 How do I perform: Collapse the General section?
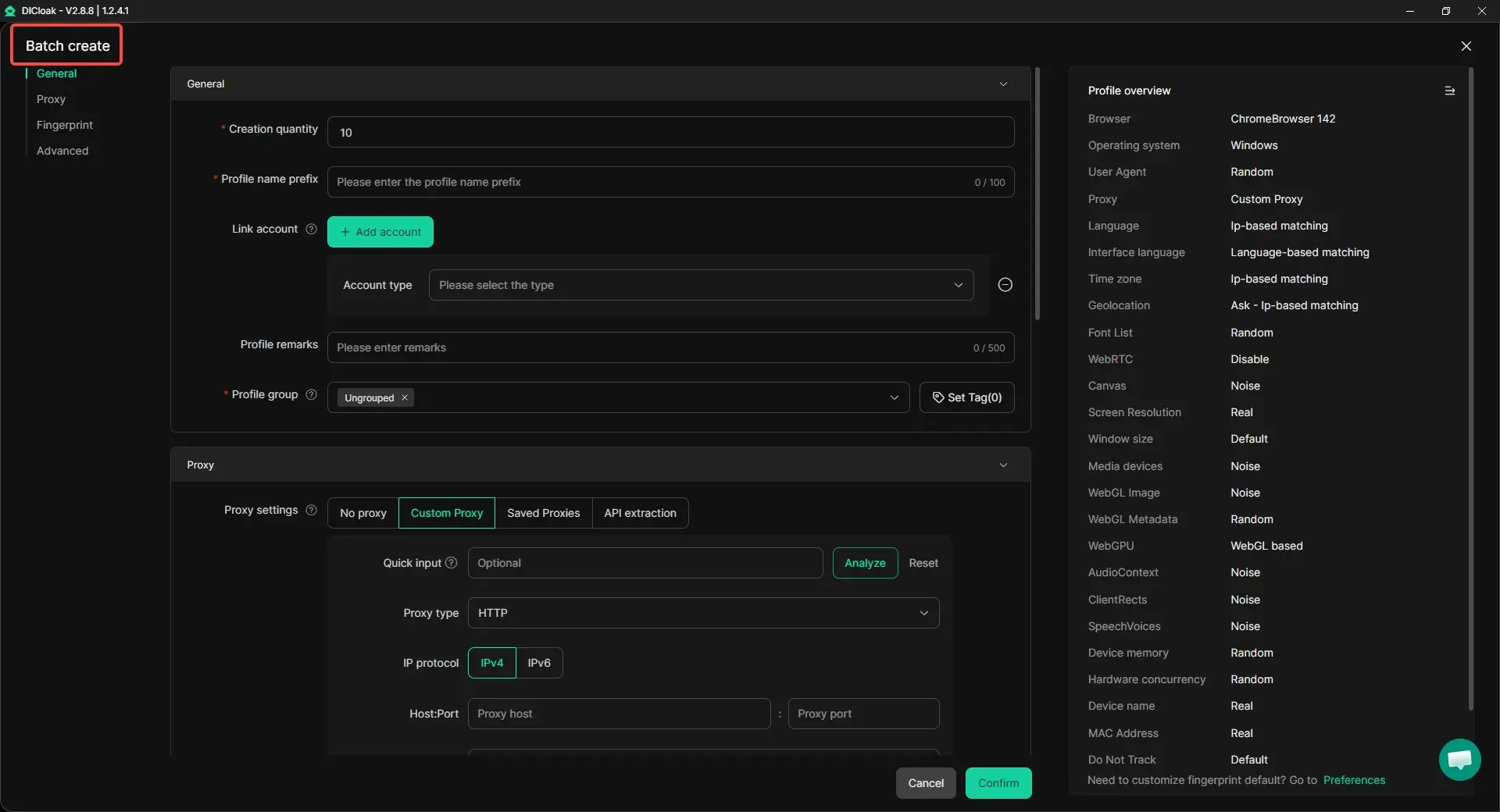pyautogui.click(x=1003, y=84)
